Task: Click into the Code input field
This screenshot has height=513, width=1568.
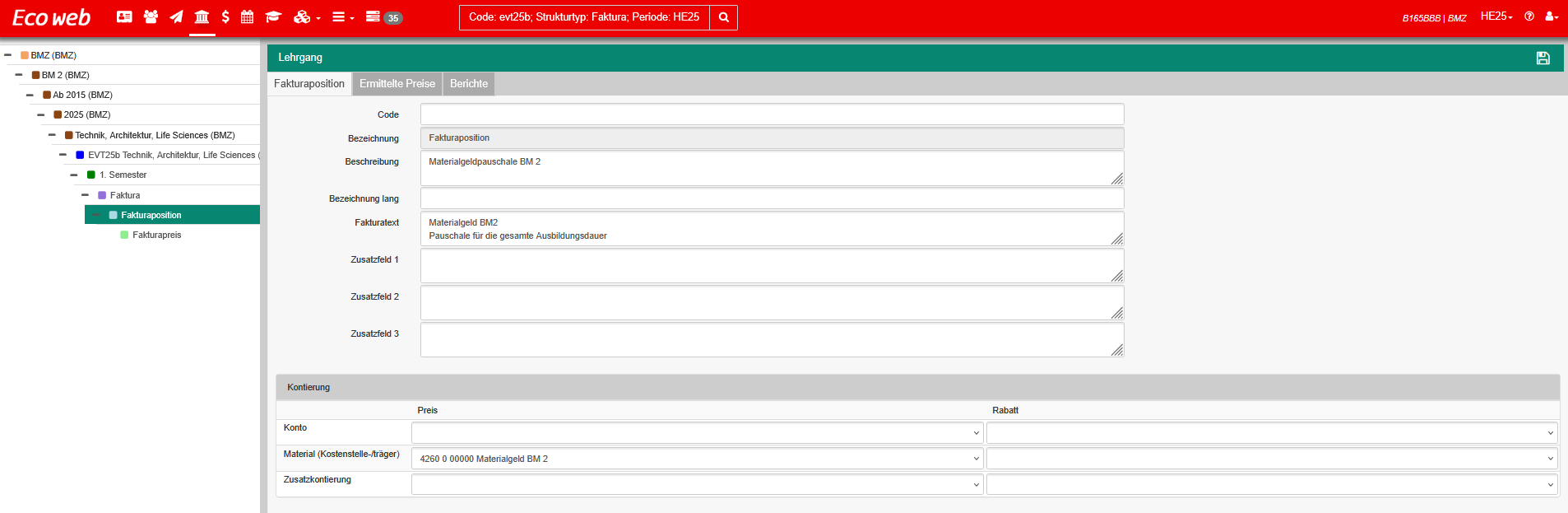Action: pyautogui.click(x=772, y=114)
